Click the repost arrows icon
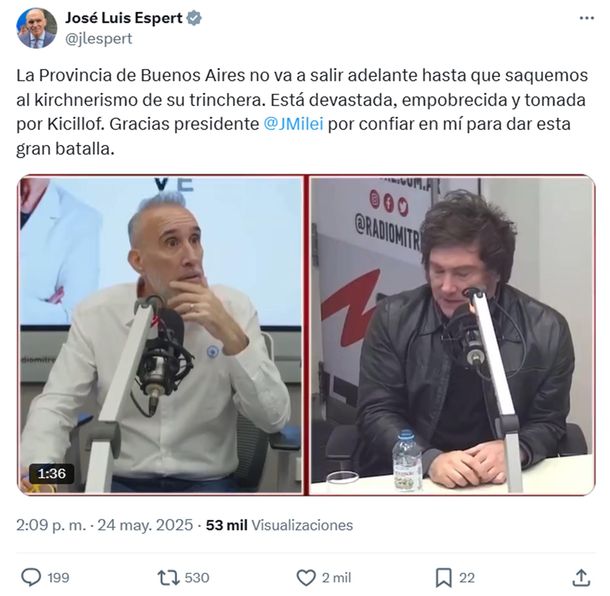The height and width of the screenshot is (596, 610). point(168,578)
